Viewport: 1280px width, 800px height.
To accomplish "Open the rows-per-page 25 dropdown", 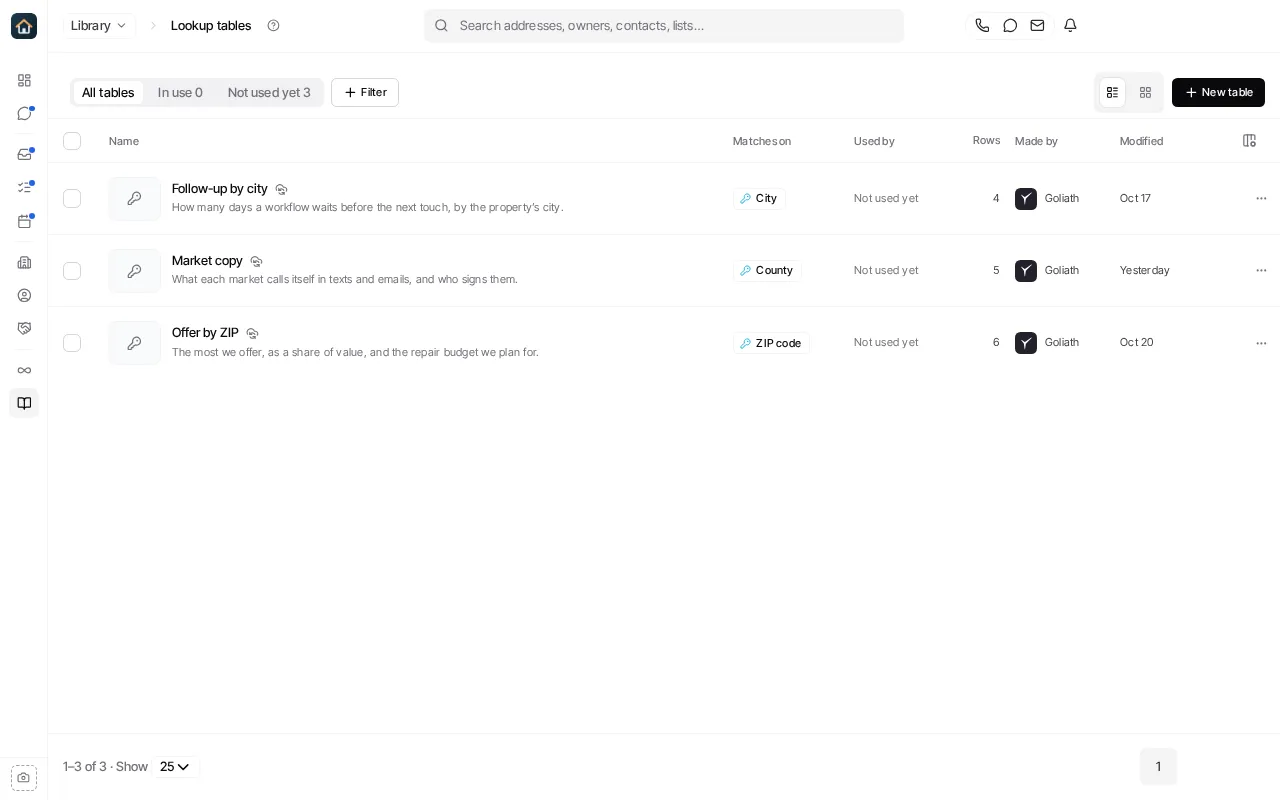I will (x=175, y=767).
